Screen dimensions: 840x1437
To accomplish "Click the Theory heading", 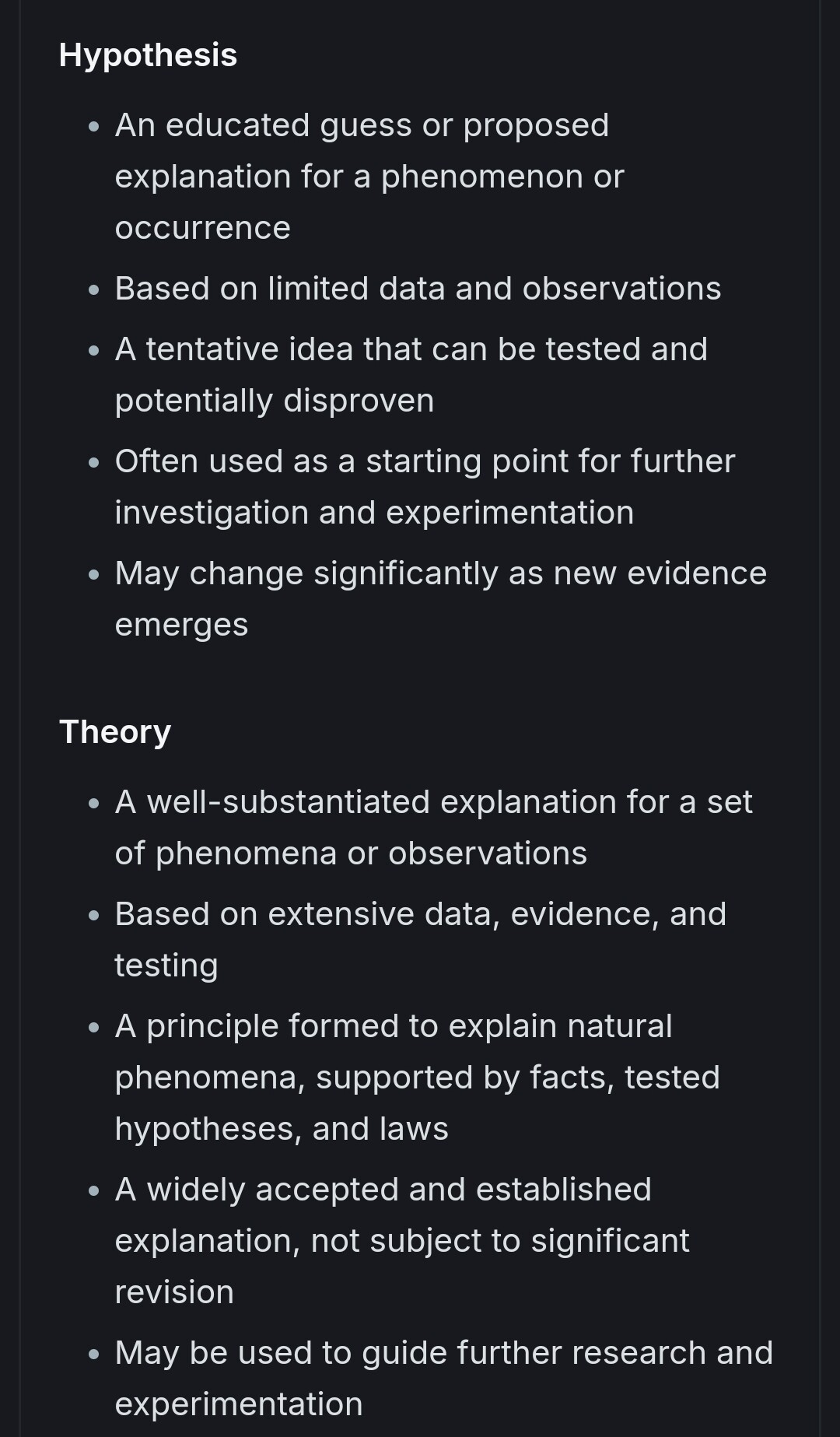I will (x=115, y=732).
